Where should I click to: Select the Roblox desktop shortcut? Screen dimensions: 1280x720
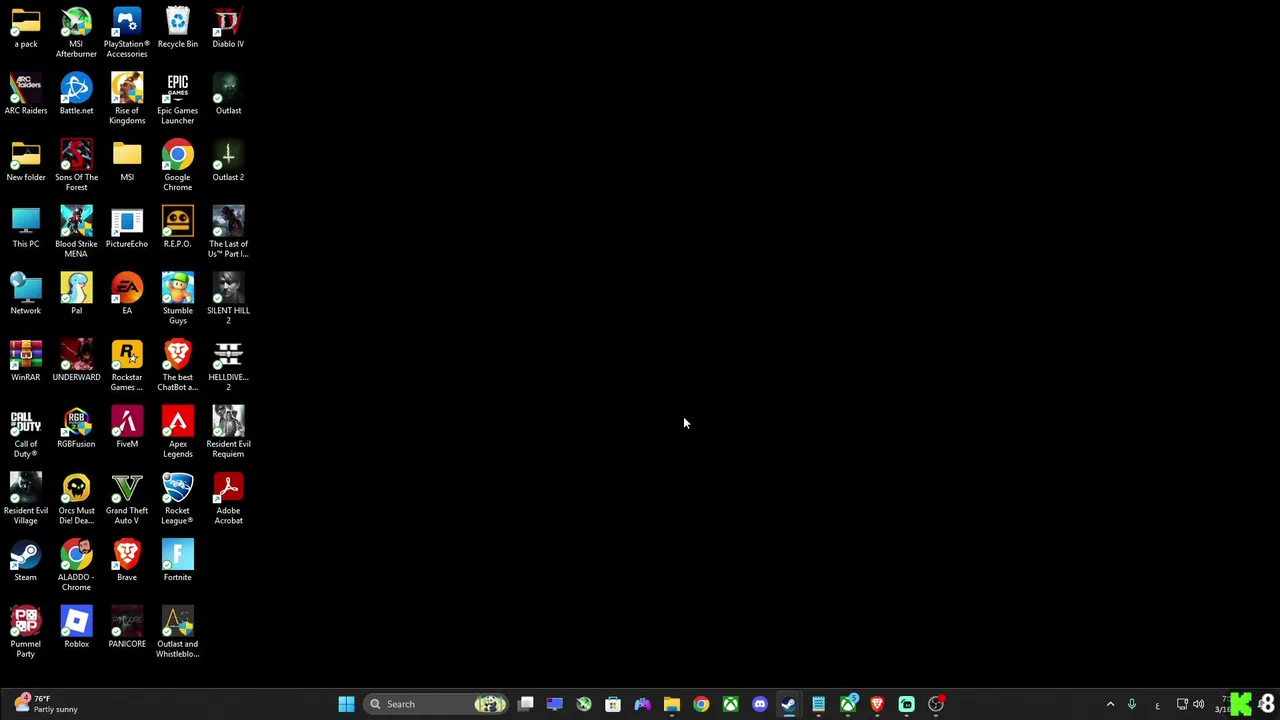76,628
